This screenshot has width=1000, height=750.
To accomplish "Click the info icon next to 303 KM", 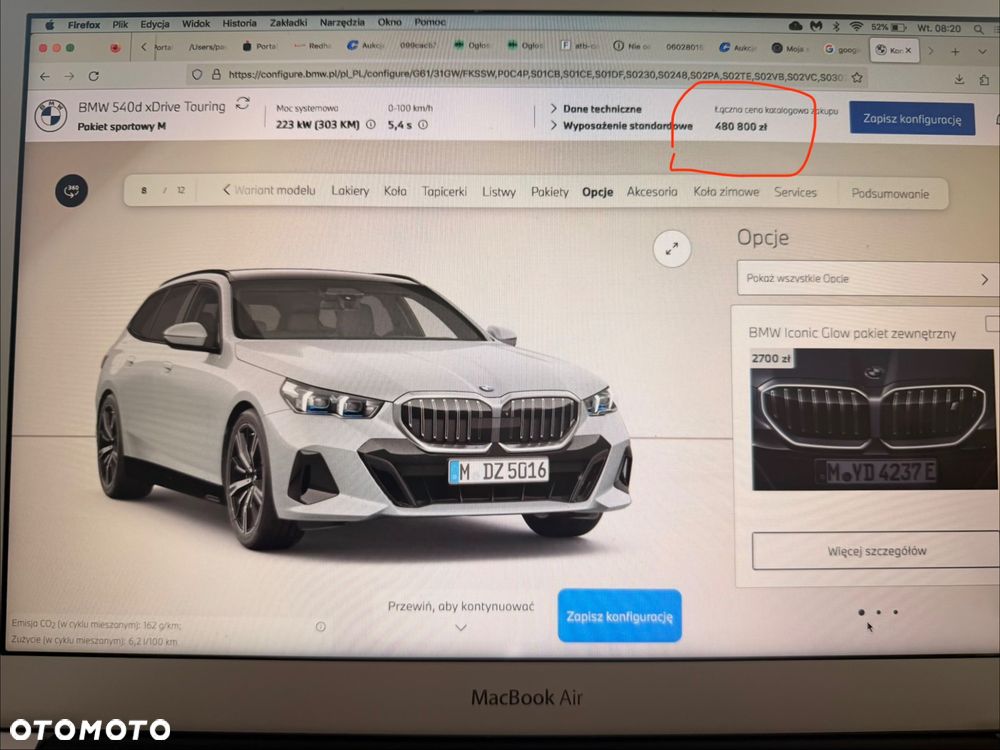I will click(x=371, y=125).
